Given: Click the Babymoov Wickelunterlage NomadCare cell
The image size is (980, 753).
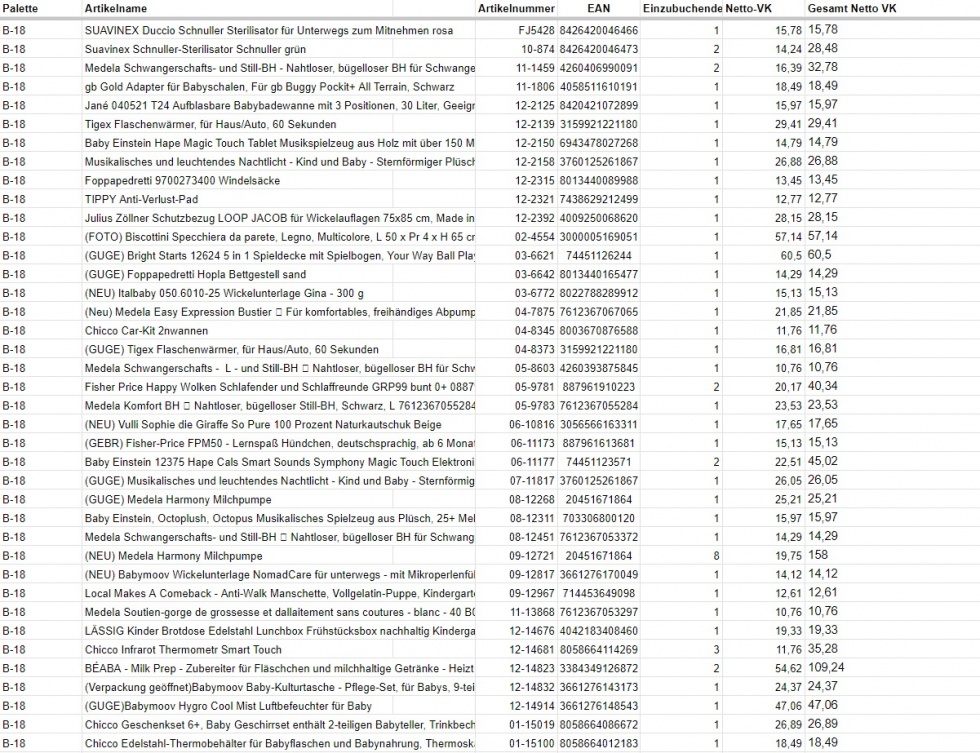Looking at the screenshot, I should (279, 574).
